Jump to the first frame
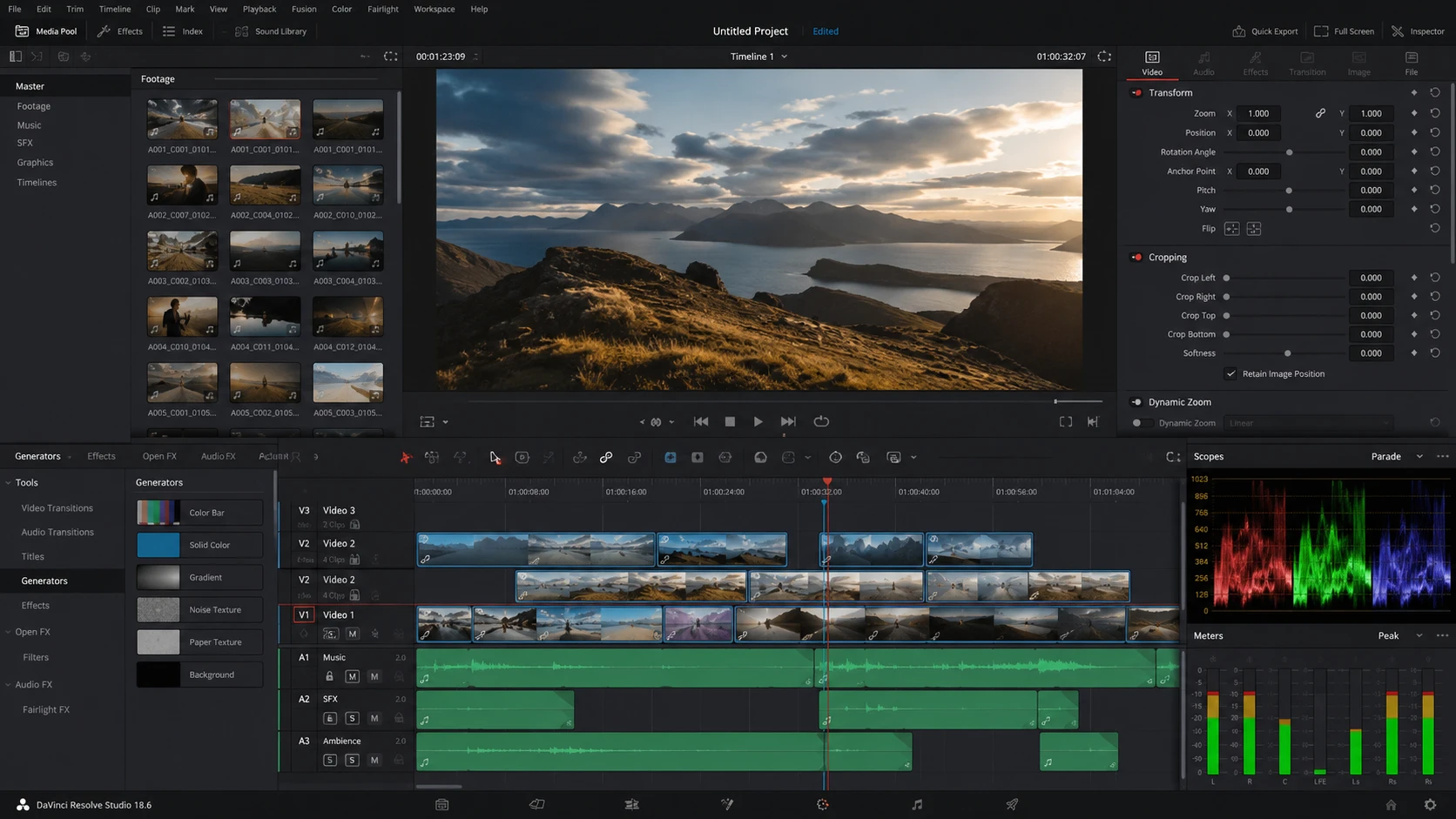 (x=701, y=422)
